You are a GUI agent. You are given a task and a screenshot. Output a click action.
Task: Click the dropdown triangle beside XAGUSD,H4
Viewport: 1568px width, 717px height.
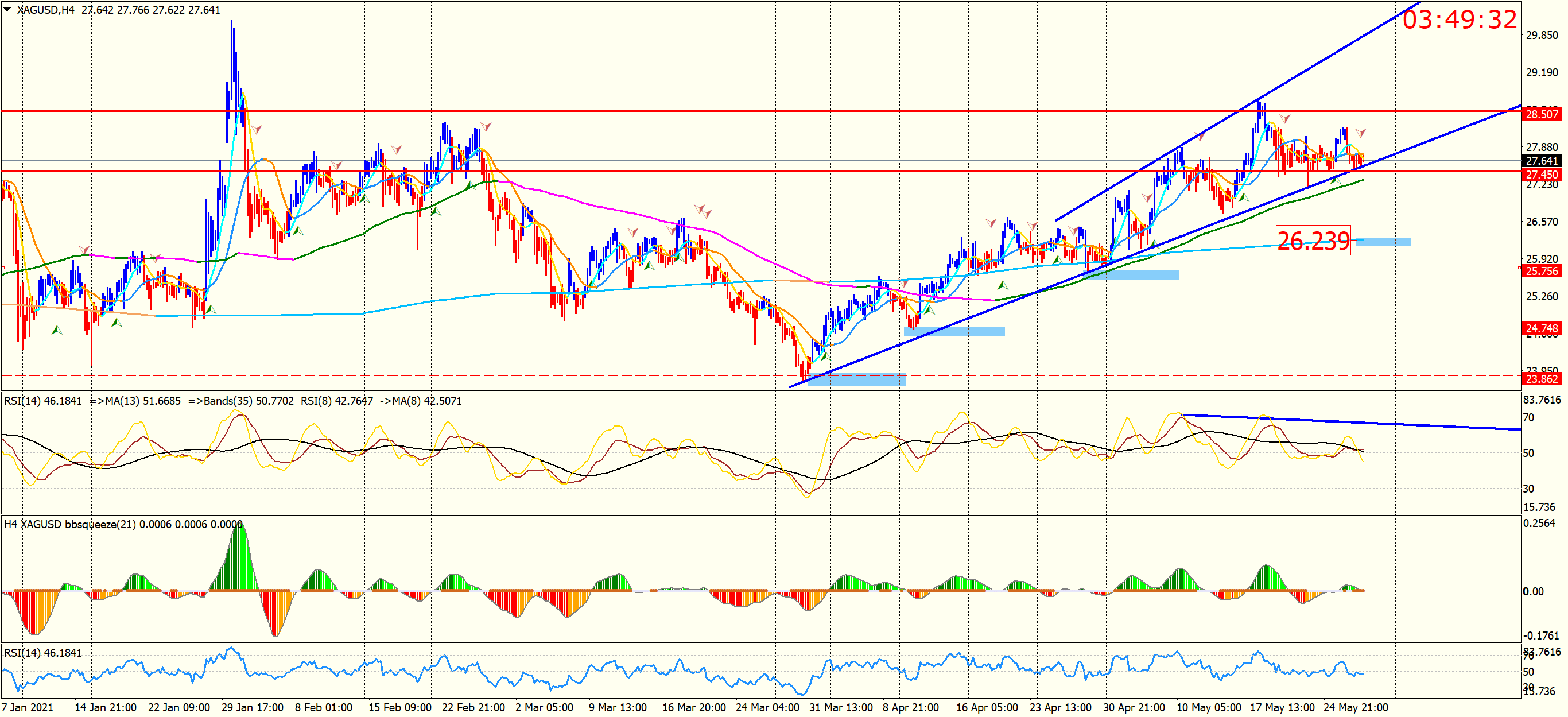click(7, 10)
